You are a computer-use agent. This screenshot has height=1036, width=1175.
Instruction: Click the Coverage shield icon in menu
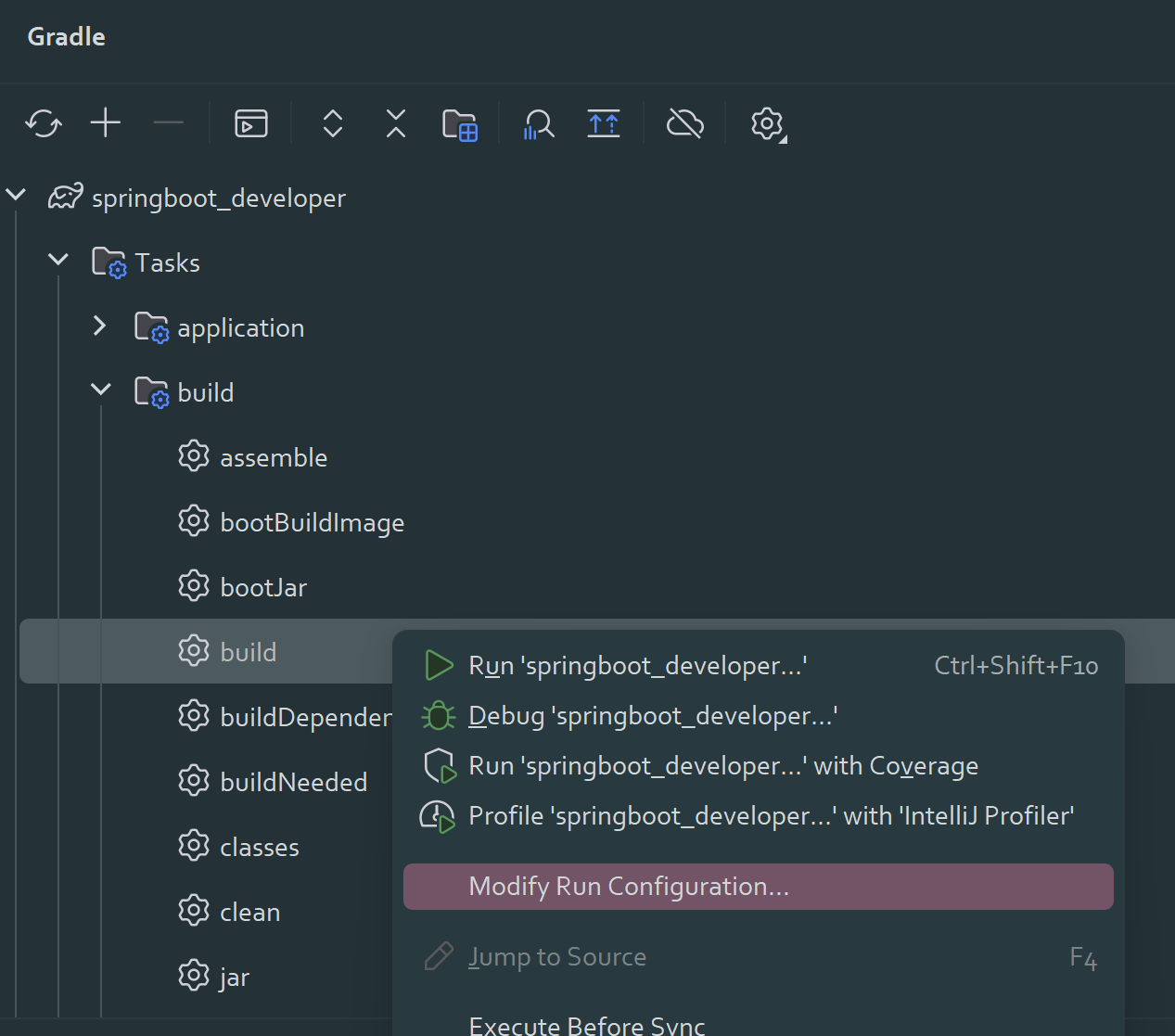440,766
